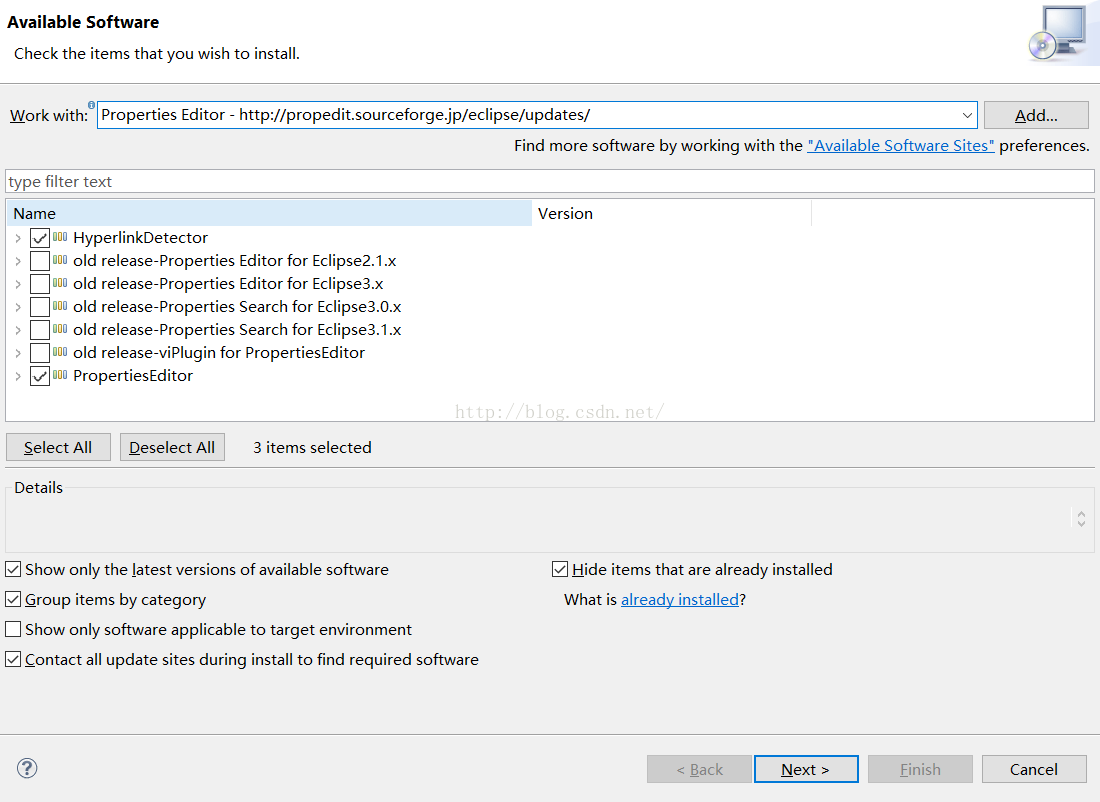
Task: Expand the PropertiesEditor tree node
Action: pos(18,377)
